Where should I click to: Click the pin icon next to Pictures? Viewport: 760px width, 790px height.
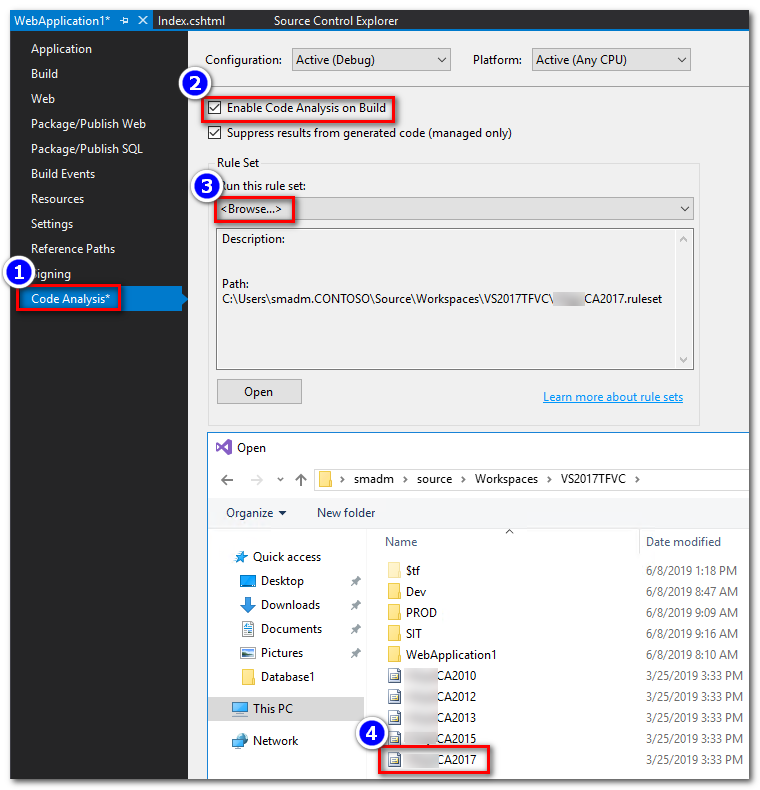(356, 653)
